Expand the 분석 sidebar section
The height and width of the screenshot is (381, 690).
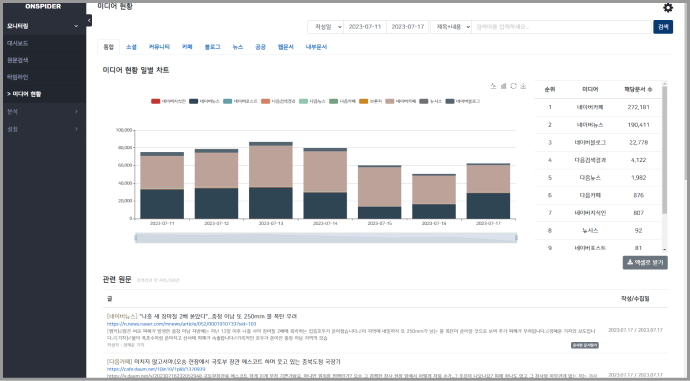43,112
